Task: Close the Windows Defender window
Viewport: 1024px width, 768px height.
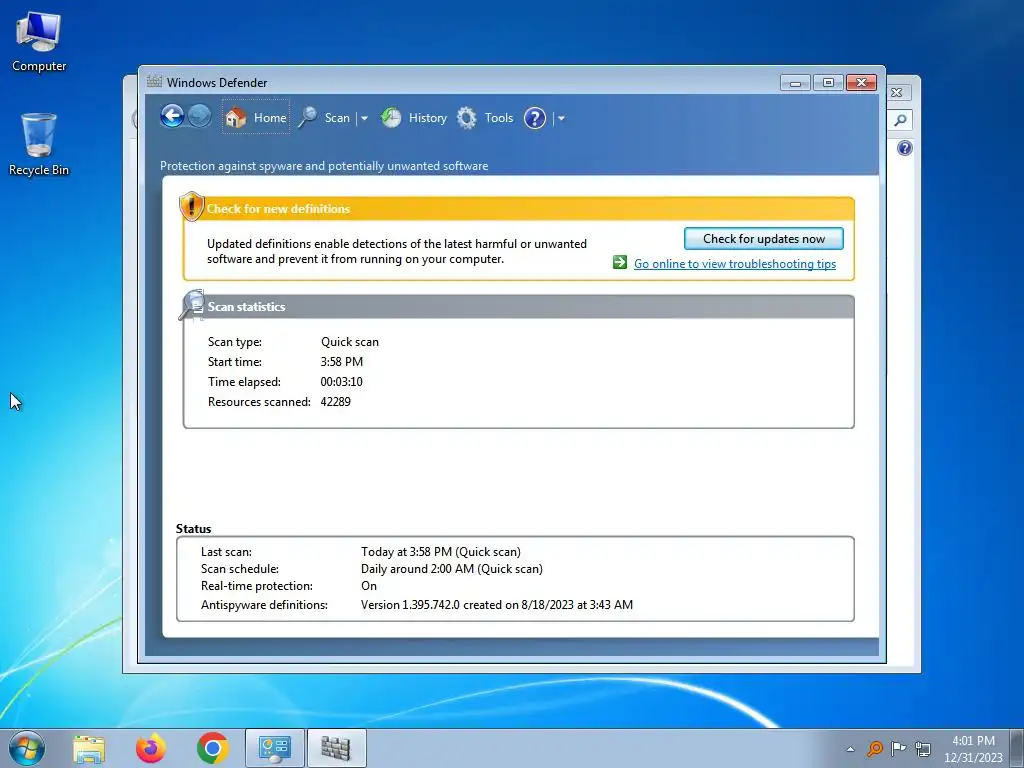Action: [861, 83]
